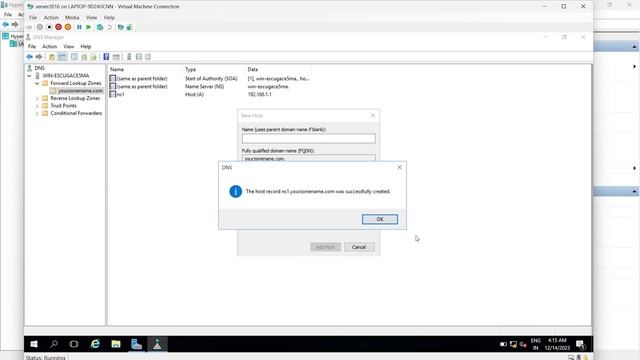The image size is (640, 360).
Task: Sort records by Type column header
Action: [x=191, y=69]
